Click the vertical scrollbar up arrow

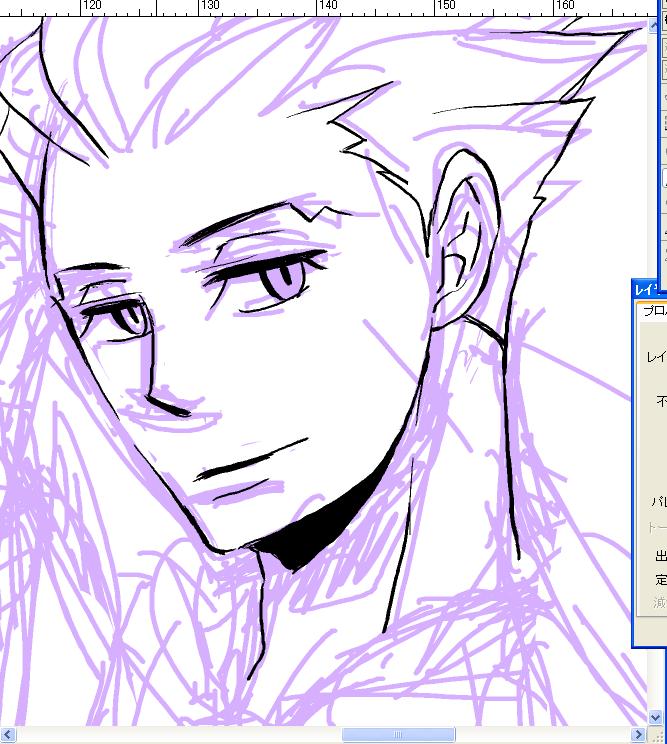(654, 25)
